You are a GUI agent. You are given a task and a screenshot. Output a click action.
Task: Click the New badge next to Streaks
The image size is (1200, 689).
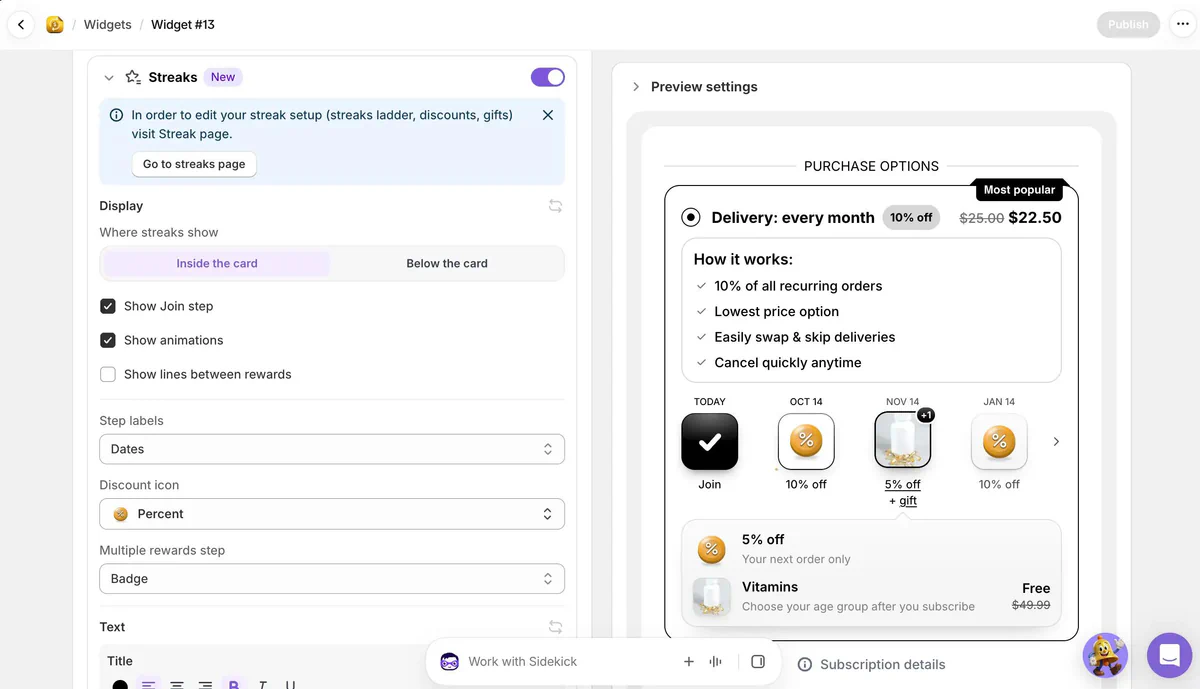tap(223, 77)
